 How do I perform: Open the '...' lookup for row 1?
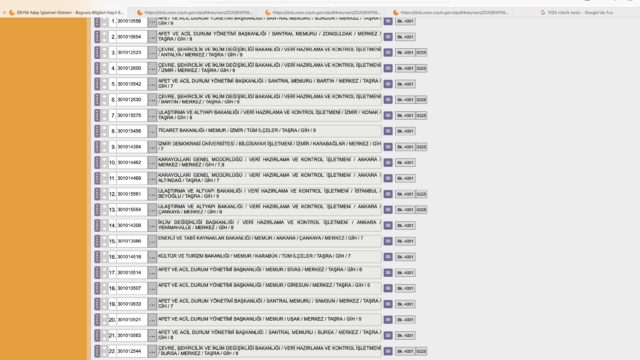[152, 21]
